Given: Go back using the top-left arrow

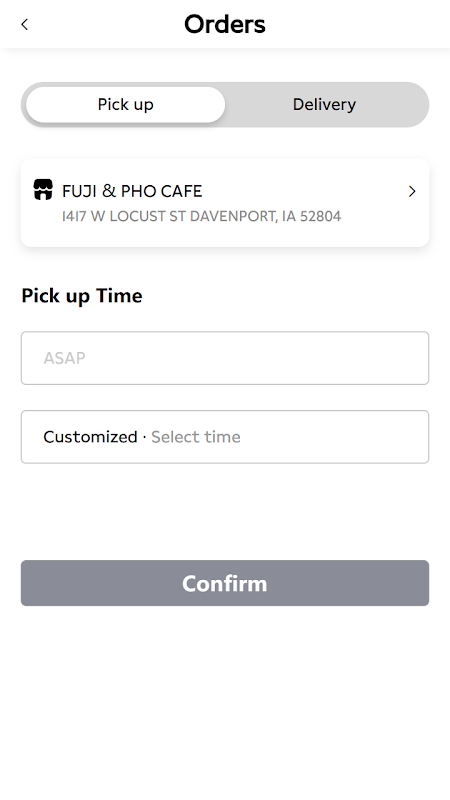Looking at the screenshot, I should coord(24,24).
